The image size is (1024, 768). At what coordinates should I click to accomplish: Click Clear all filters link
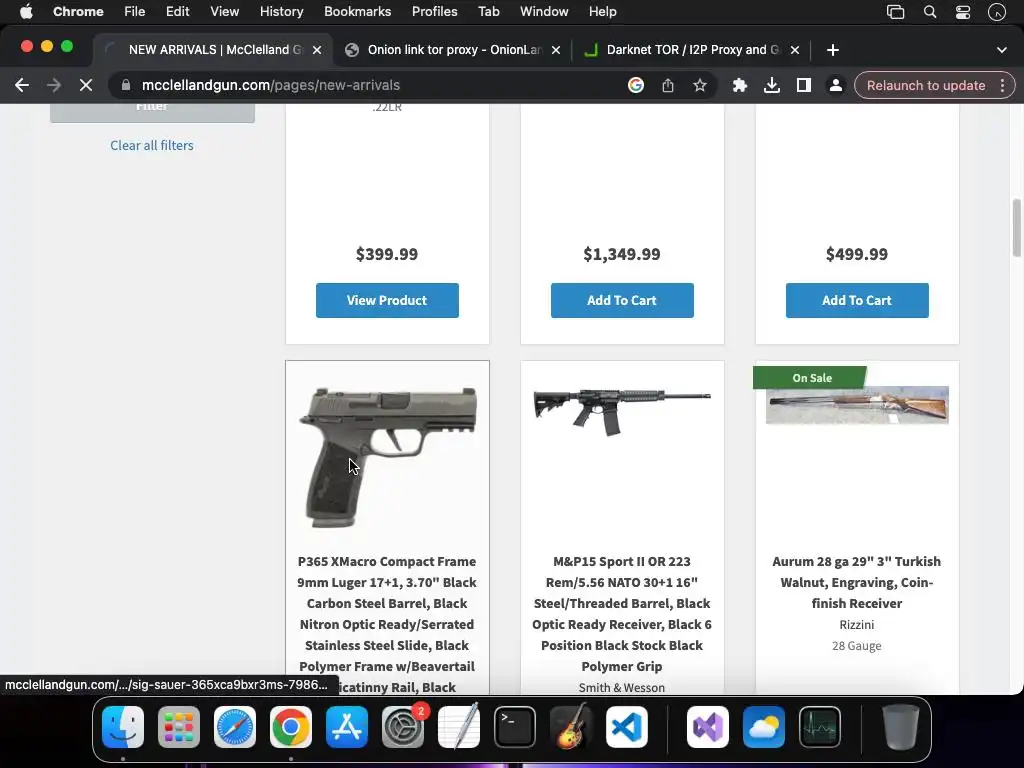[x=152, y=146]
